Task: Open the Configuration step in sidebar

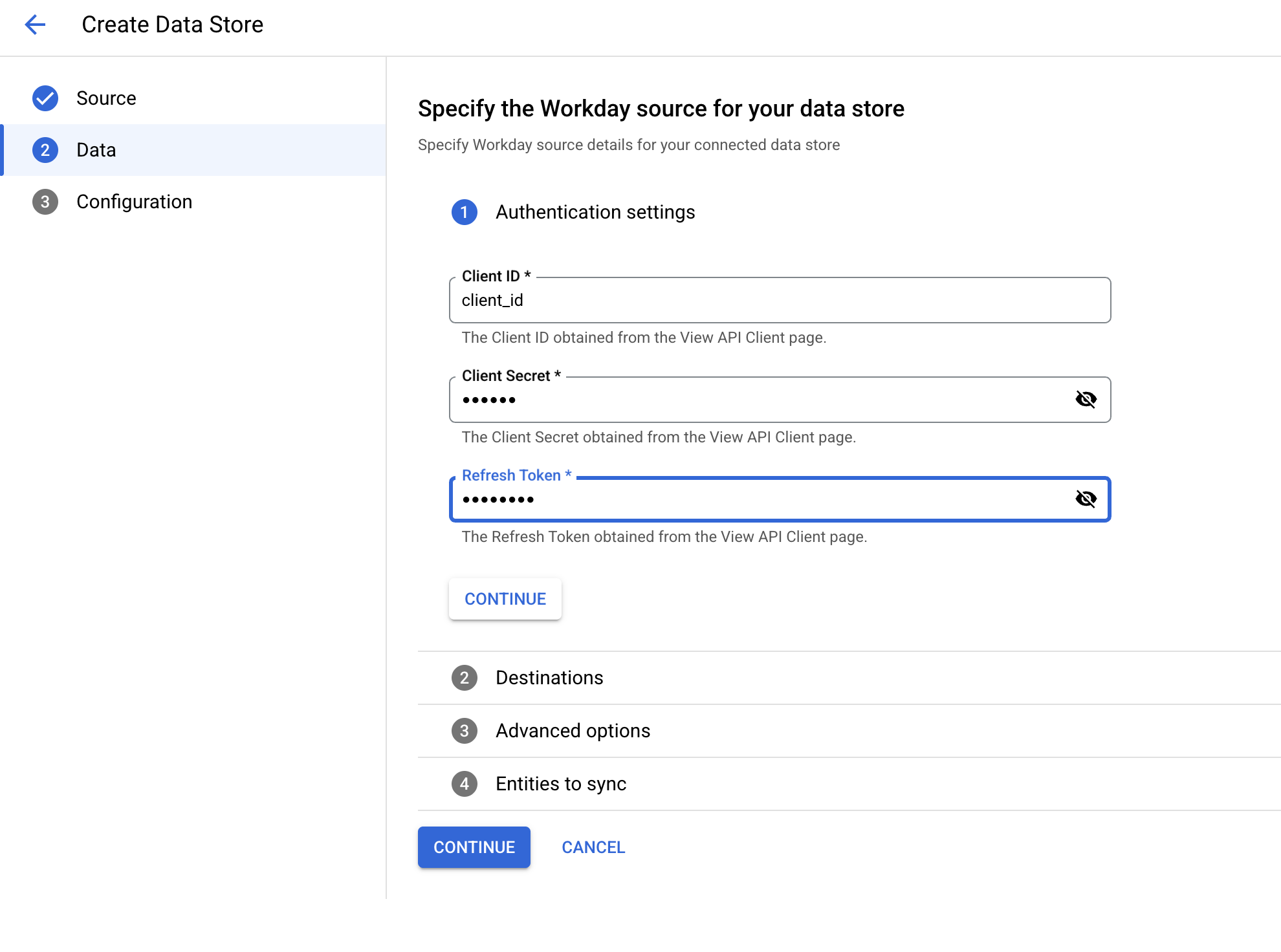Action: (194, 202)
